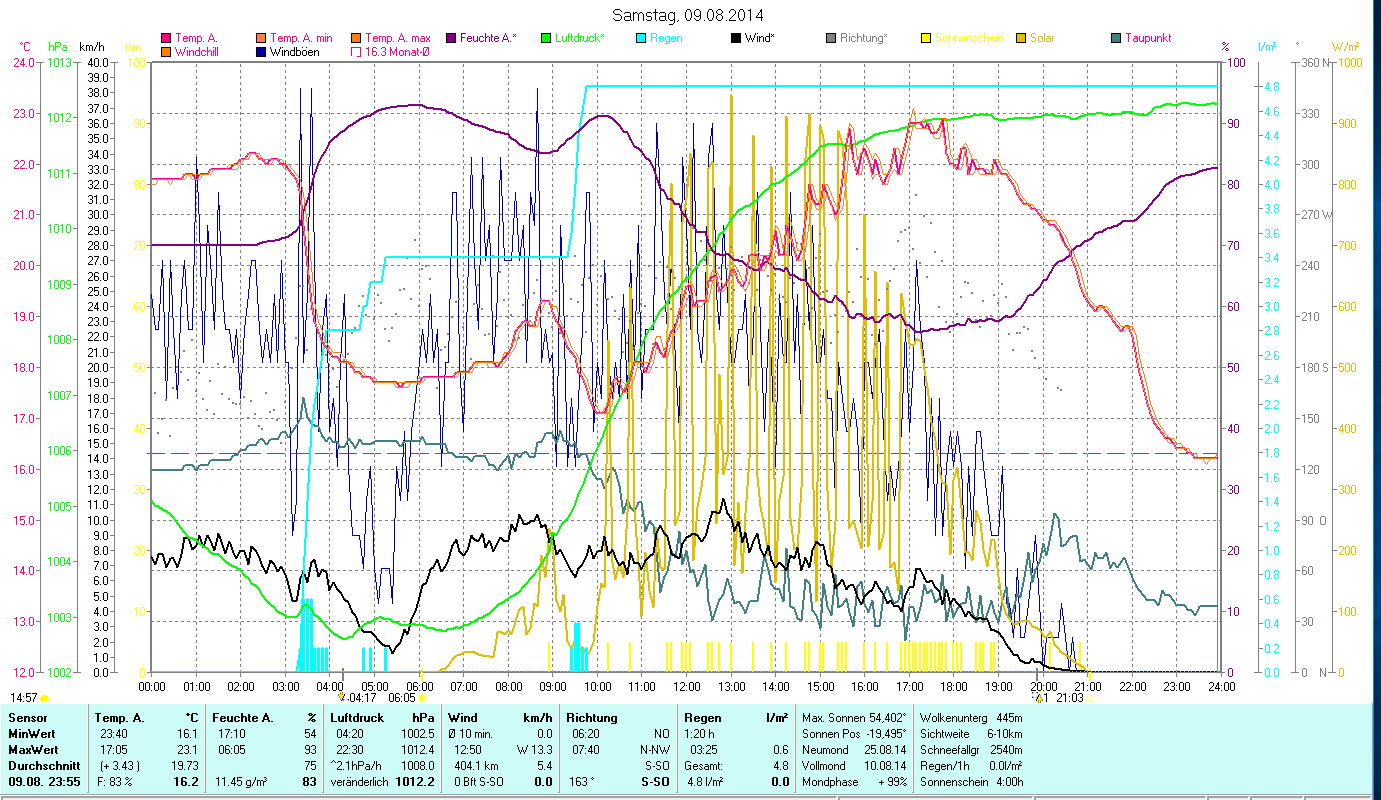Click the 'MaxWert' row label
This screenshot has height=800, width=1381.
pyautogui.click(x=34, y=750)
